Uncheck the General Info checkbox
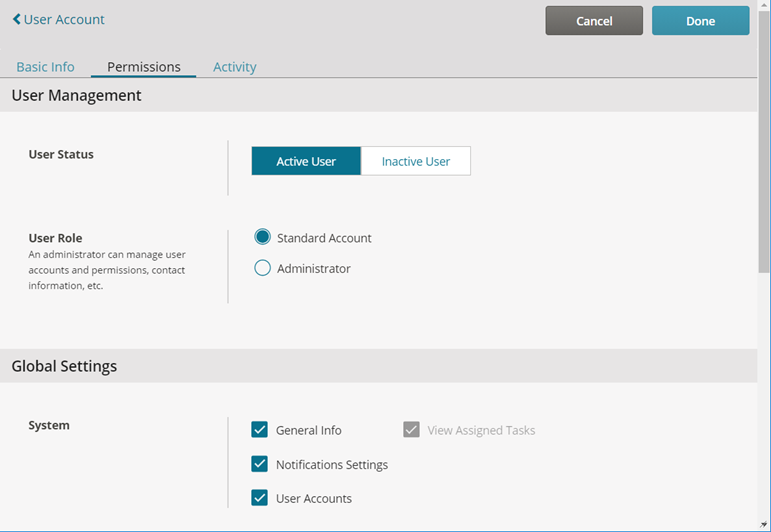This screenshot has height=532, width=771. pos(260,429)
